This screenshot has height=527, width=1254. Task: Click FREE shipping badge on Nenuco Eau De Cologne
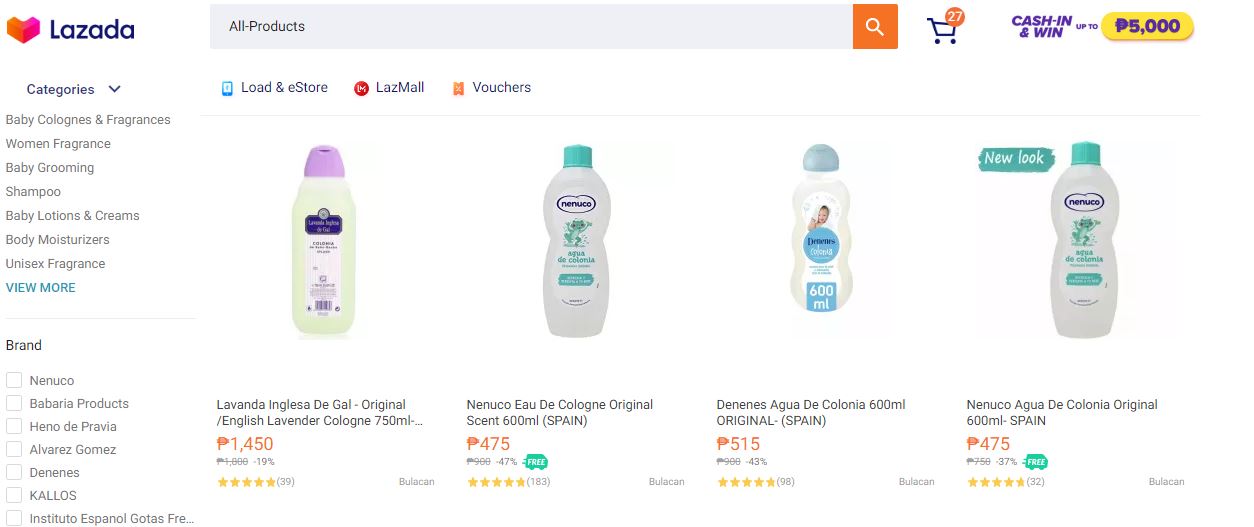click(536, 462)
